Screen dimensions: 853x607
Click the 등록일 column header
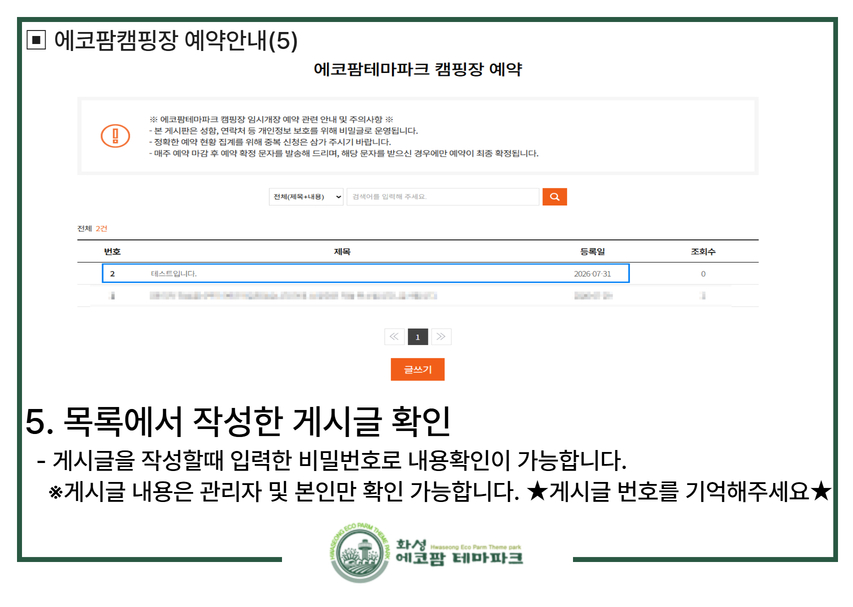[x=592, y=251]
